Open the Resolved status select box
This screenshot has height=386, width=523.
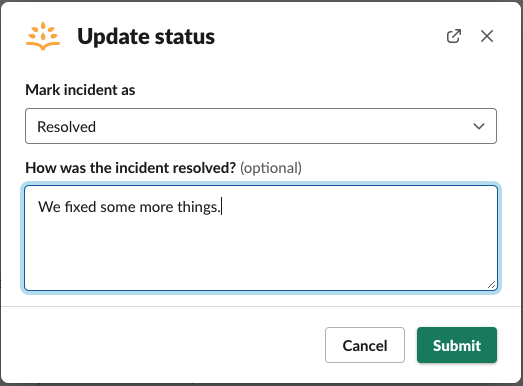click(x=261, y=126)
